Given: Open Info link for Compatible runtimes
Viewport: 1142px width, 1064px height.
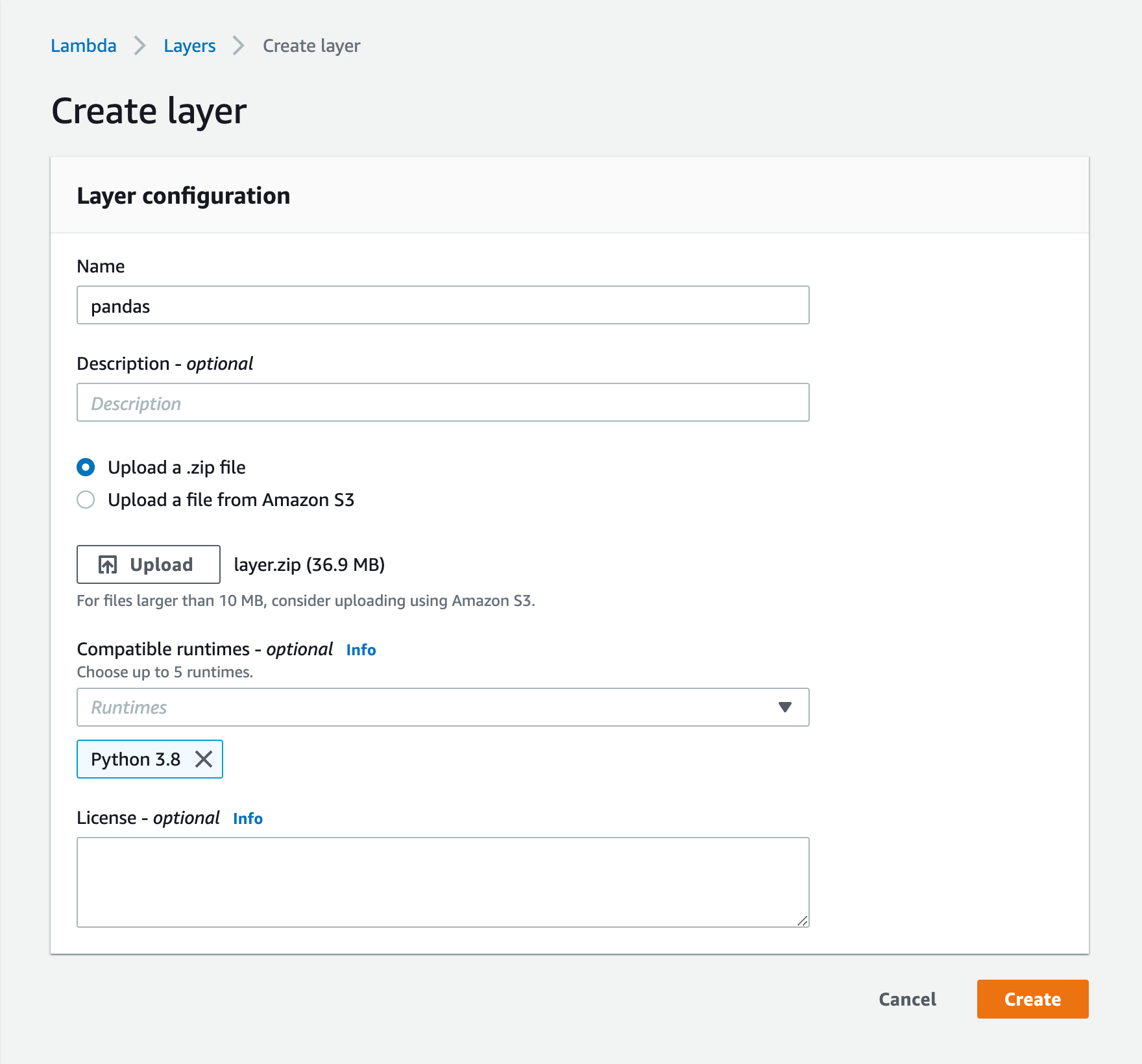Looking at the screenshot, I should (x=361, y=649).
